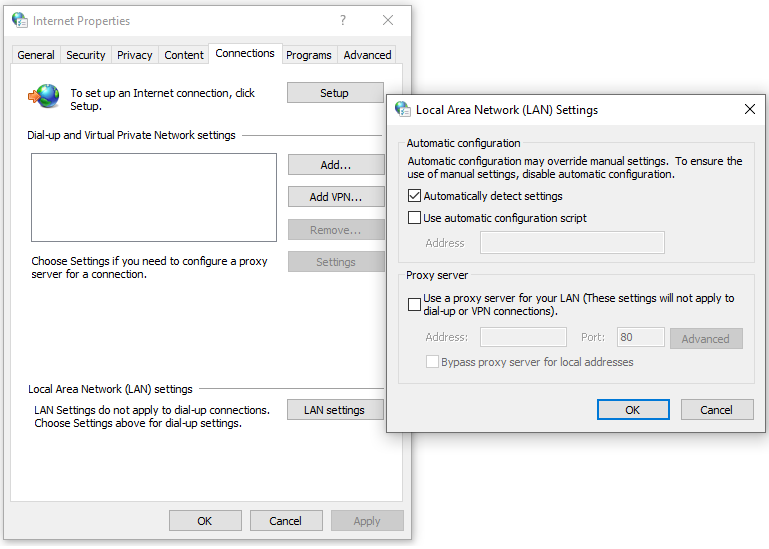Screen dimensions: 769x549
Task: Switch to the Security tab
Action: [86, 55]
